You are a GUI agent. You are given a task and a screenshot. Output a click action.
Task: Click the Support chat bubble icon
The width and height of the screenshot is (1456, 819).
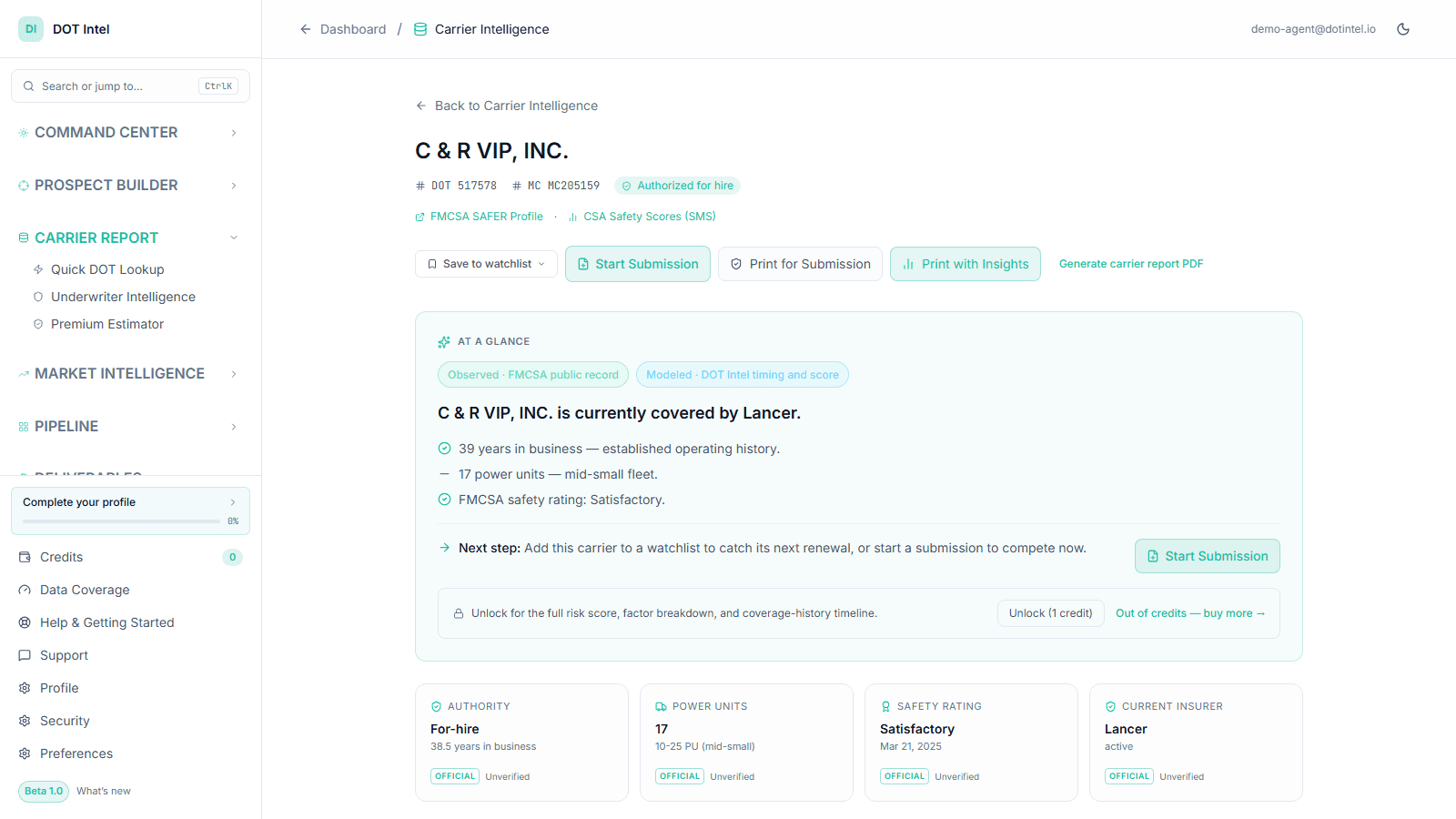coord(25,655)
